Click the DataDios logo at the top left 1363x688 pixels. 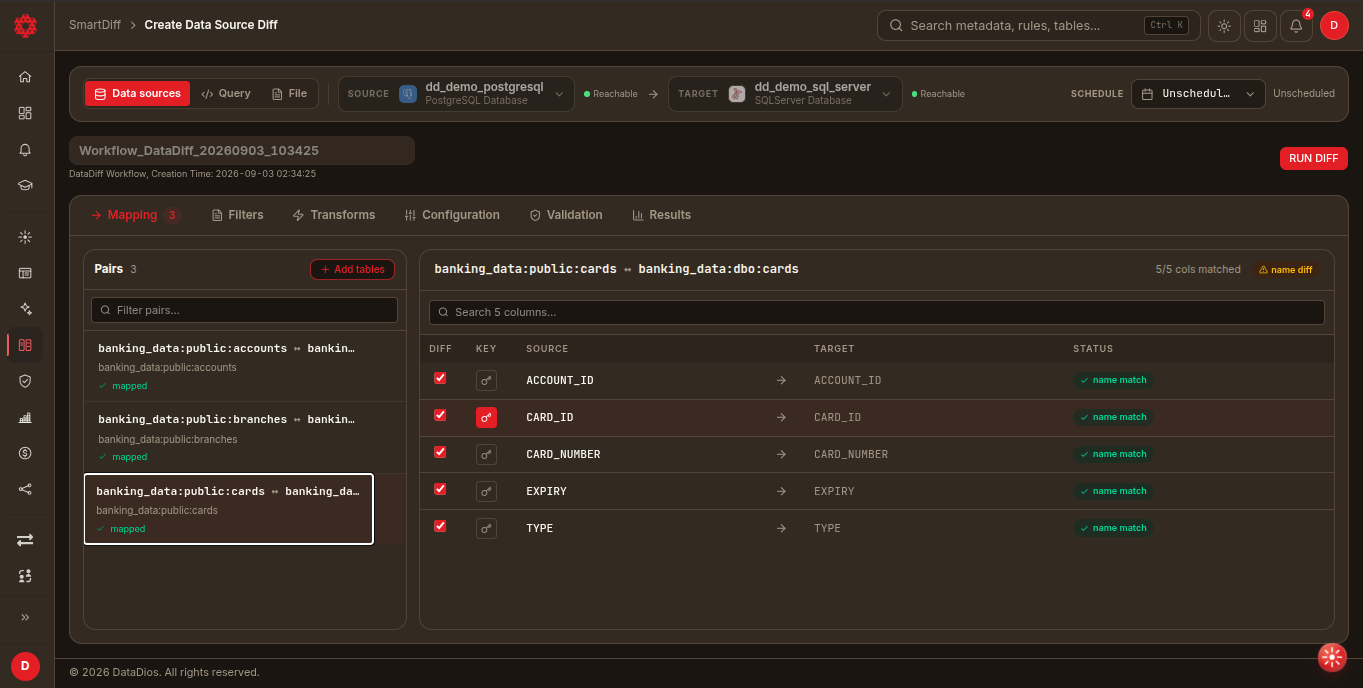25,25
